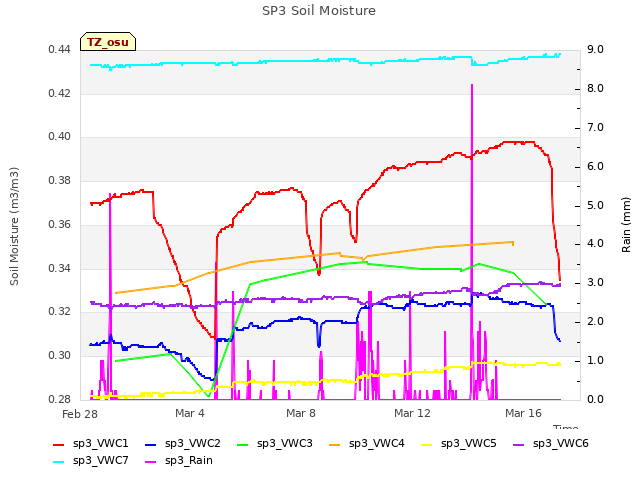This screenshot has height=480, width=640.
Task: Select the sp3_VWC2 legend label
Action: click(x=193, y=443)
